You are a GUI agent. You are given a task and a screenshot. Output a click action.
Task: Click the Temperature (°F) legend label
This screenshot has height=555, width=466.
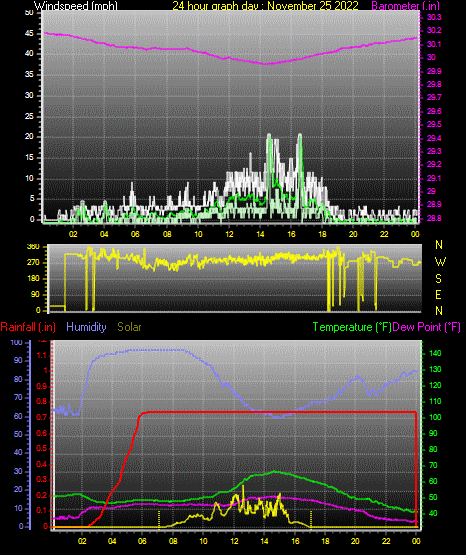(352, 327)
